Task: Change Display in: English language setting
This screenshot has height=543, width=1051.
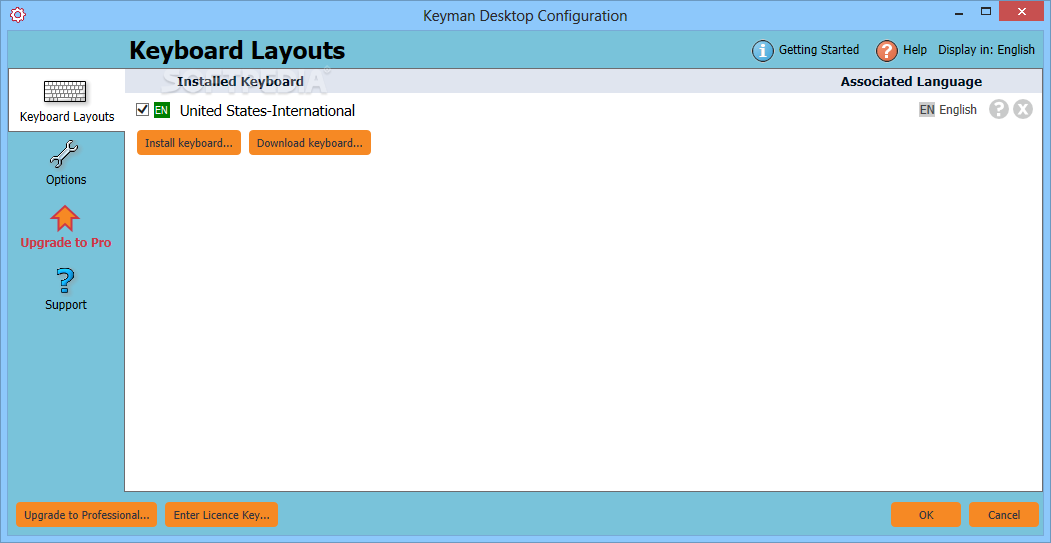Action: [x=987, y=50]
